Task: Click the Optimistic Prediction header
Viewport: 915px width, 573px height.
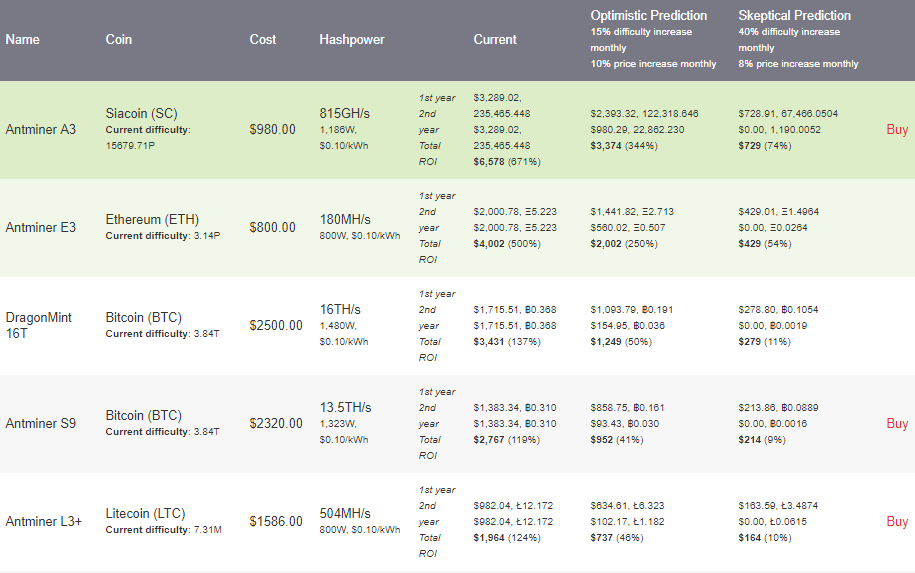Action: [x=649, y=16]
